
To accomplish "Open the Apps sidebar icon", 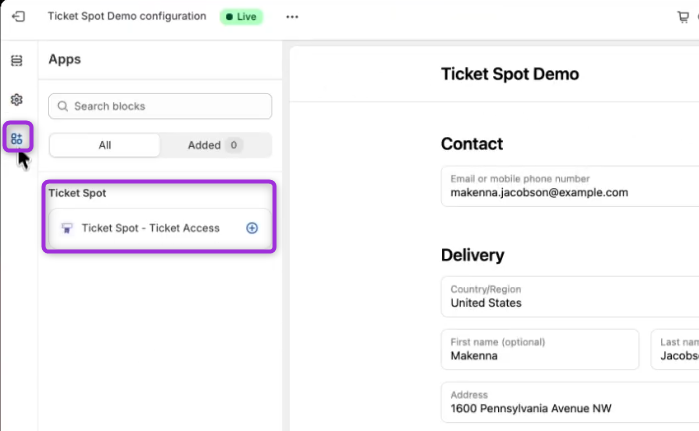I will (17, 138).
